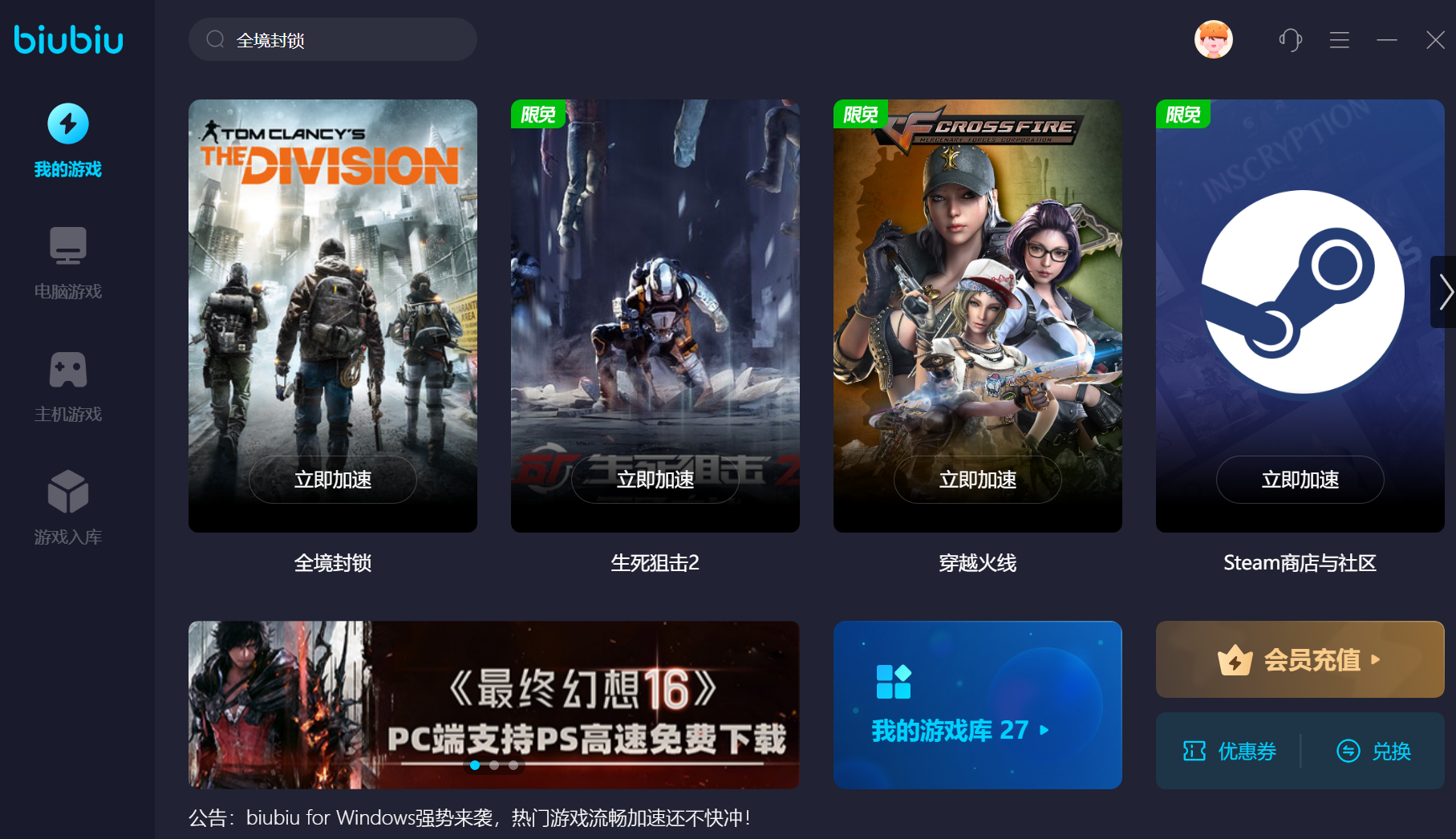
Task: Click the search magnifier icon
Action: tap(215, 39)
